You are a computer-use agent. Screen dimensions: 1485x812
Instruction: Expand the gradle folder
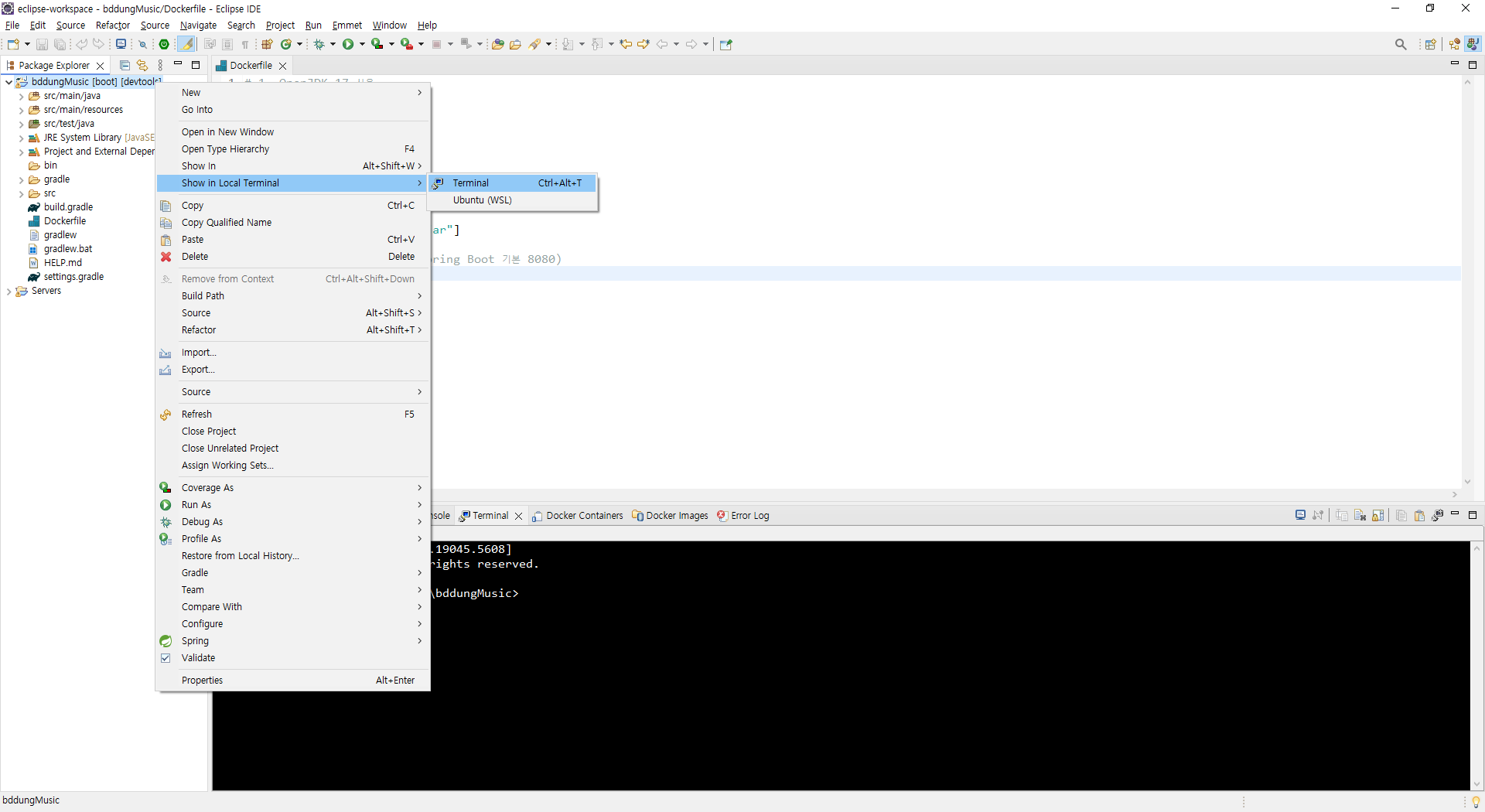[21, 179]
